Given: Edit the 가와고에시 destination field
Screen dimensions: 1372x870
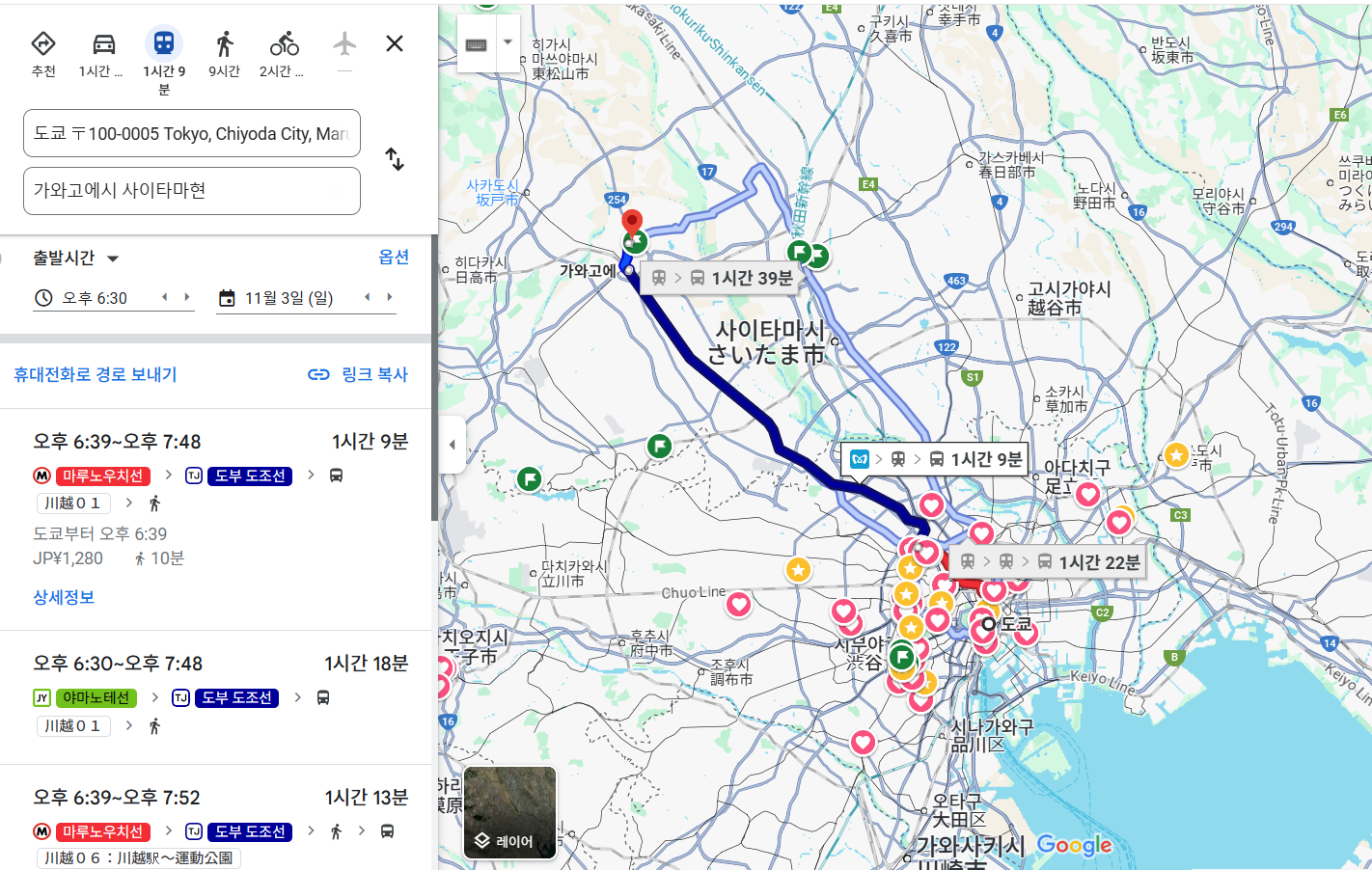Looking at the screenshot, I should coord(192,191).
